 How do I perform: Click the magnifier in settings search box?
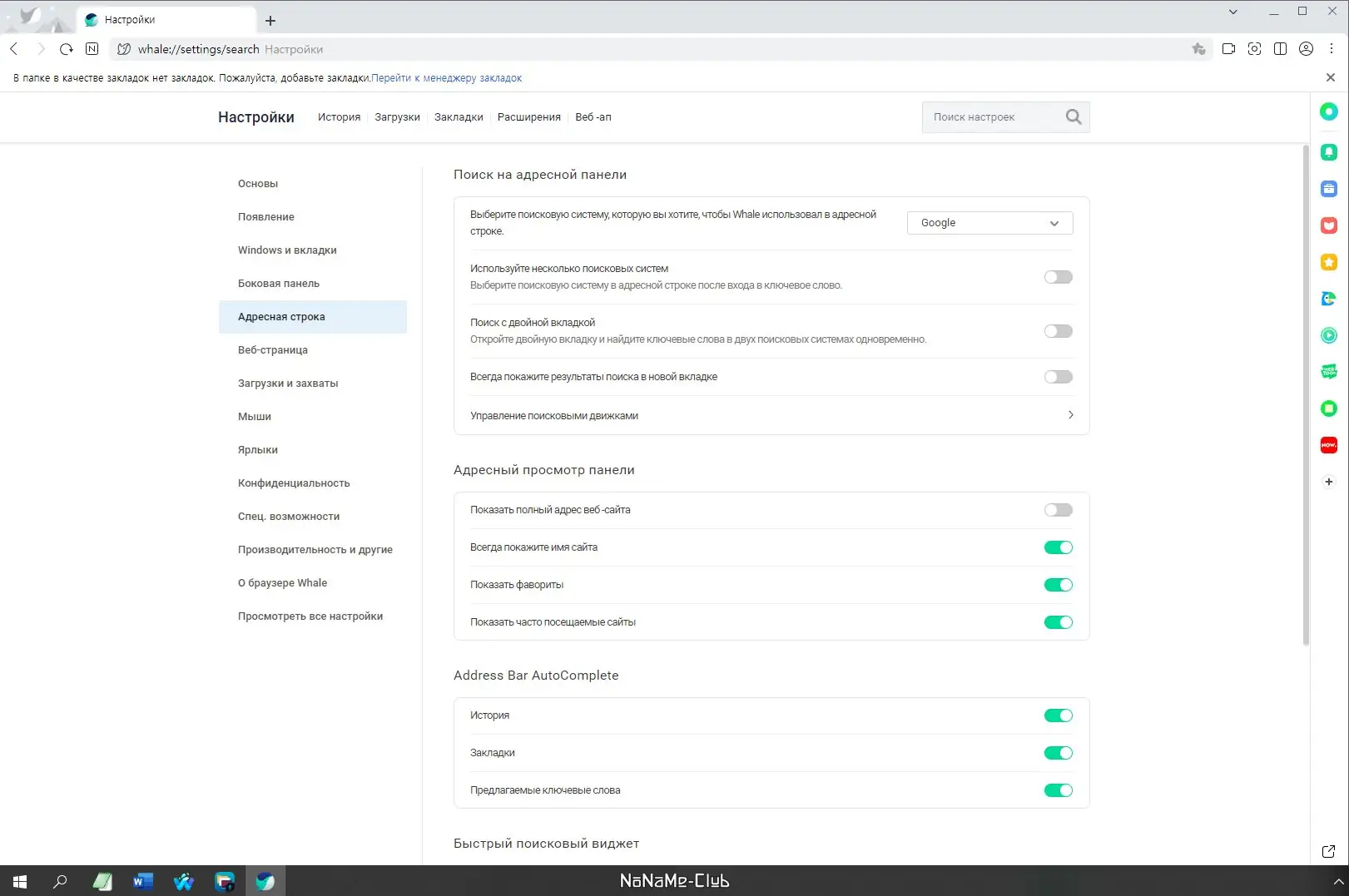1074,117
